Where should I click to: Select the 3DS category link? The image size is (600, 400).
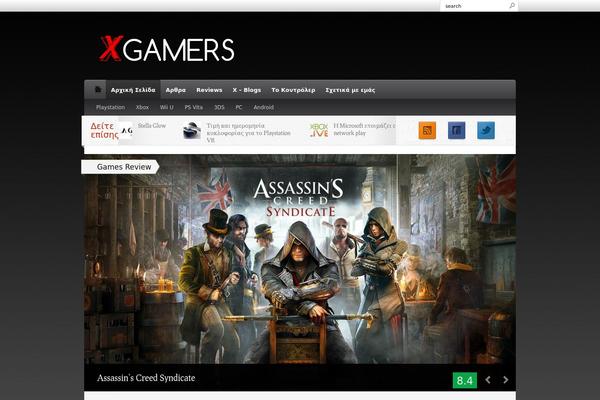coord(219,107)
